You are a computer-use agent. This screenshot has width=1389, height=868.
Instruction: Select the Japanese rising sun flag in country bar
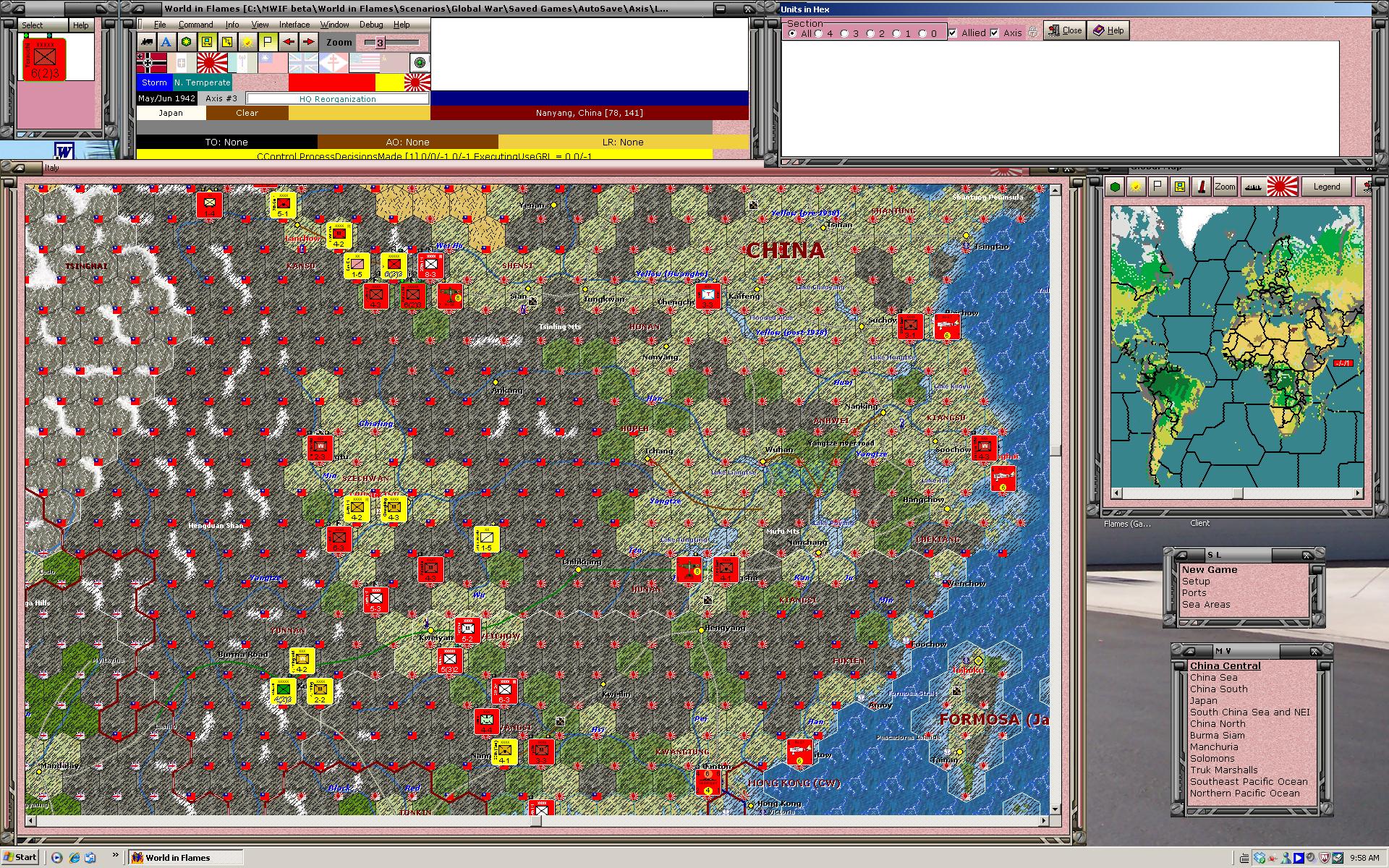[x=212, y=63]
